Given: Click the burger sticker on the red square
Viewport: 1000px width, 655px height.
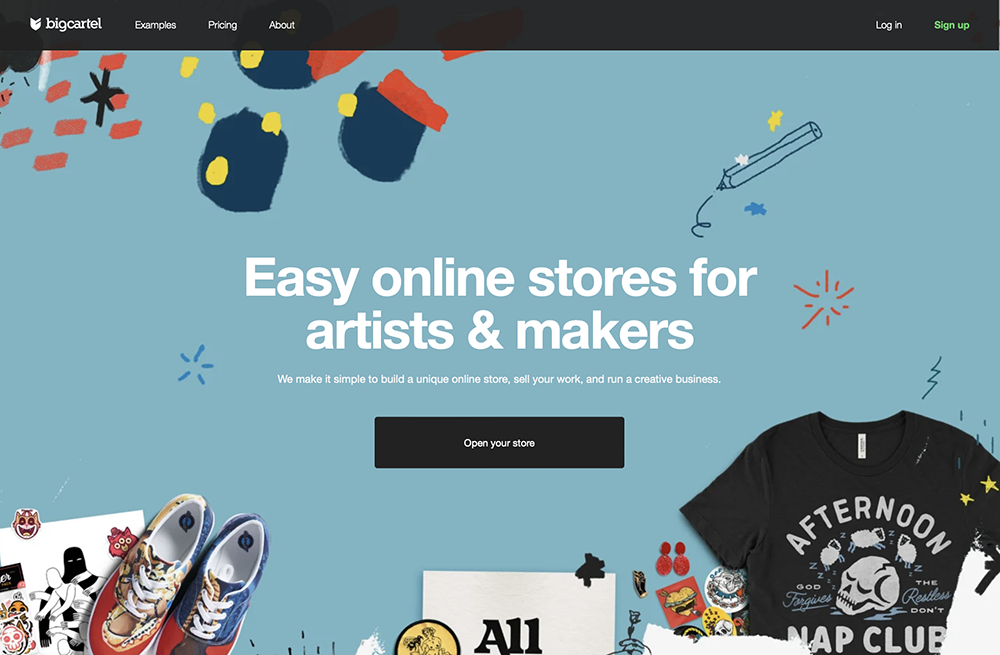Looking at the screenshot, I should 679,601.
